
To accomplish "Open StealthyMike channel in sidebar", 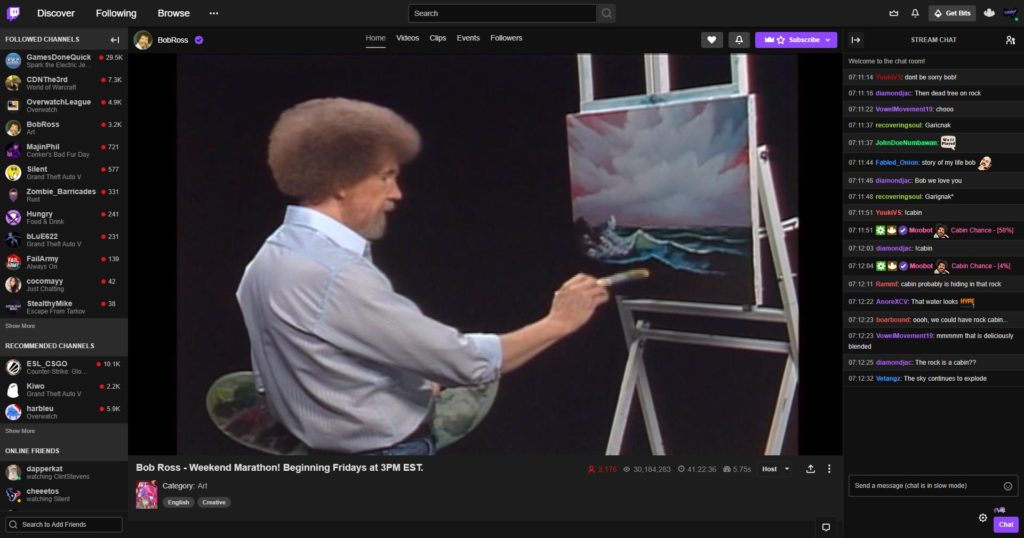I will coord(63,307).
